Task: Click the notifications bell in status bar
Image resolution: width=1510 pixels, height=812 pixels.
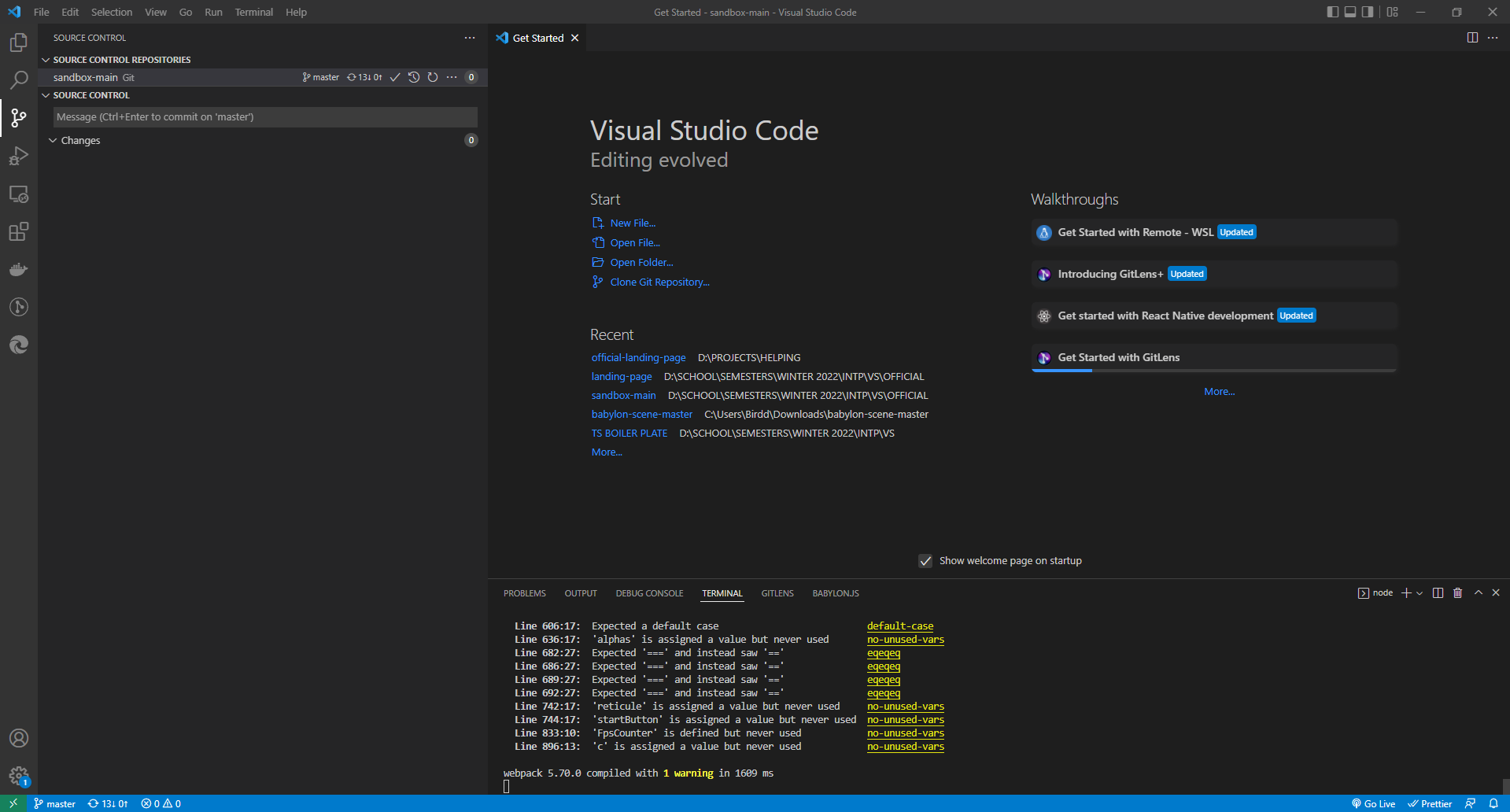Action: [1493, 803]
